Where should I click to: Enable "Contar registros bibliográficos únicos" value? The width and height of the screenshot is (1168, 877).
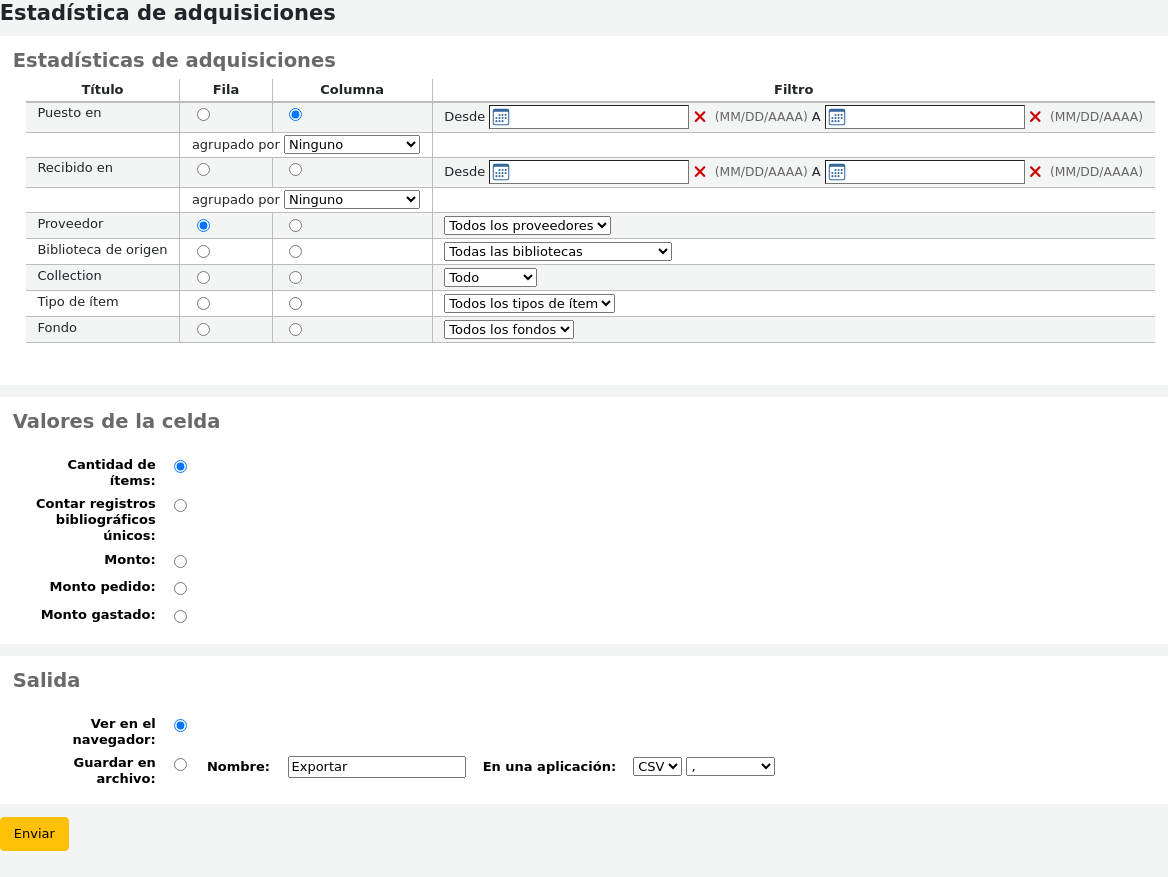(x=180, y=505)
